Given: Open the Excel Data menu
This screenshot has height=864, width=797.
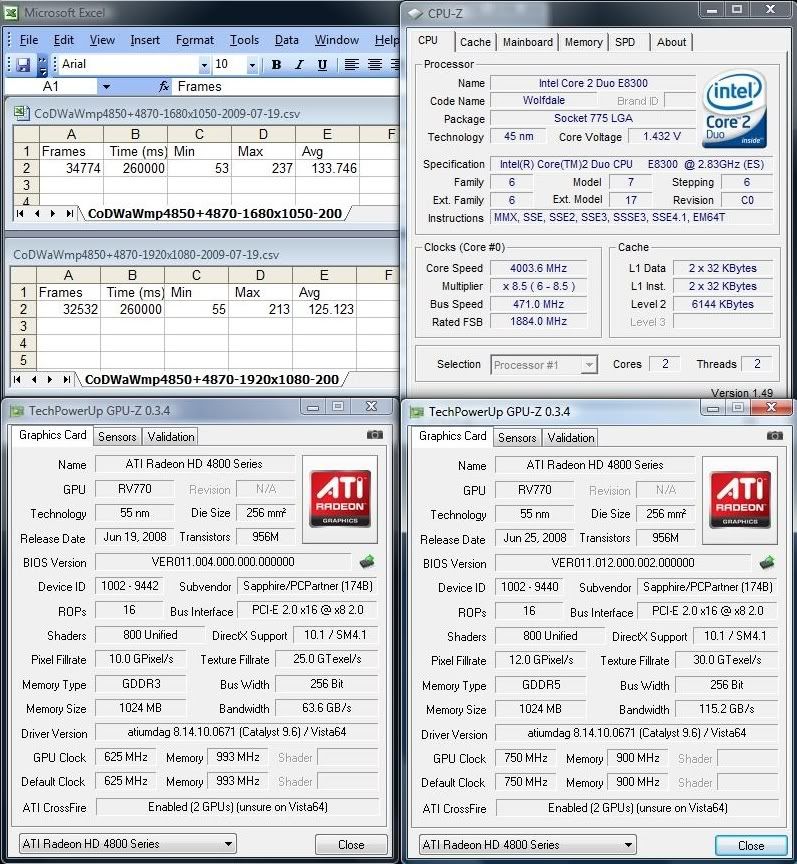Looking at the screenshot, I should coord(287,40).
